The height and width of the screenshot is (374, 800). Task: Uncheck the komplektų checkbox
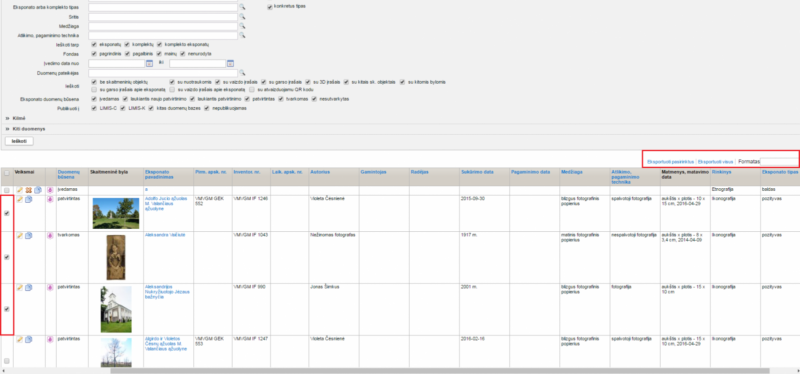point(127,45)
